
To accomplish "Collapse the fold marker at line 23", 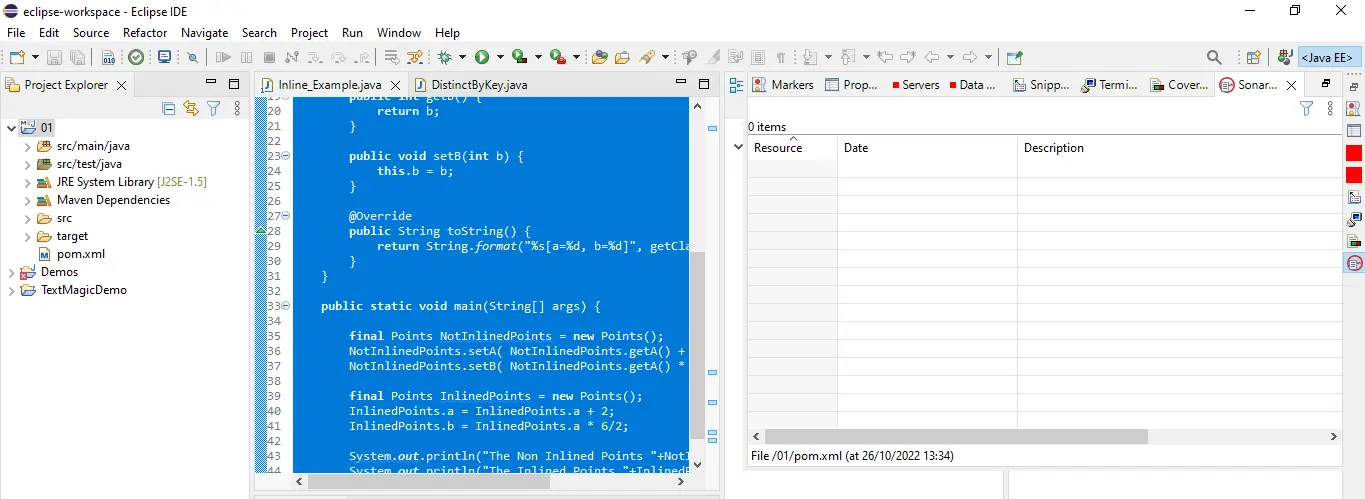I will (x=286, y=156).
